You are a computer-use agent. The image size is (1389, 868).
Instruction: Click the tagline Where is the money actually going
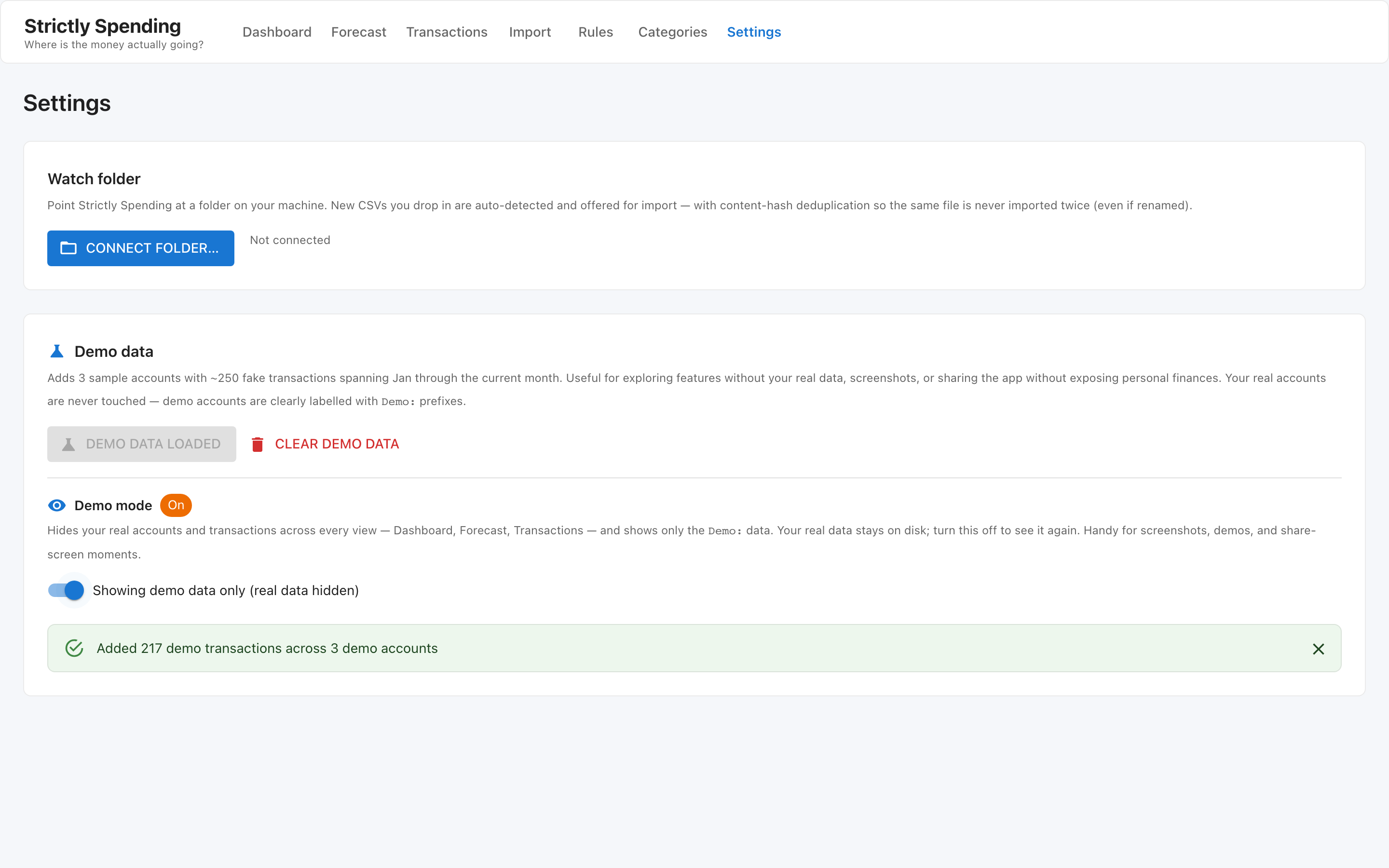[114, 45]
